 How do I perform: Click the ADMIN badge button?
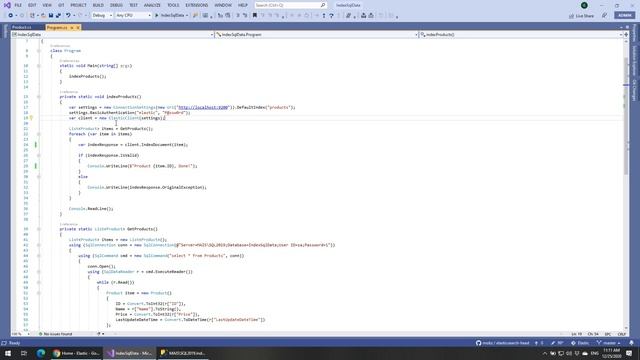(624, 16)
